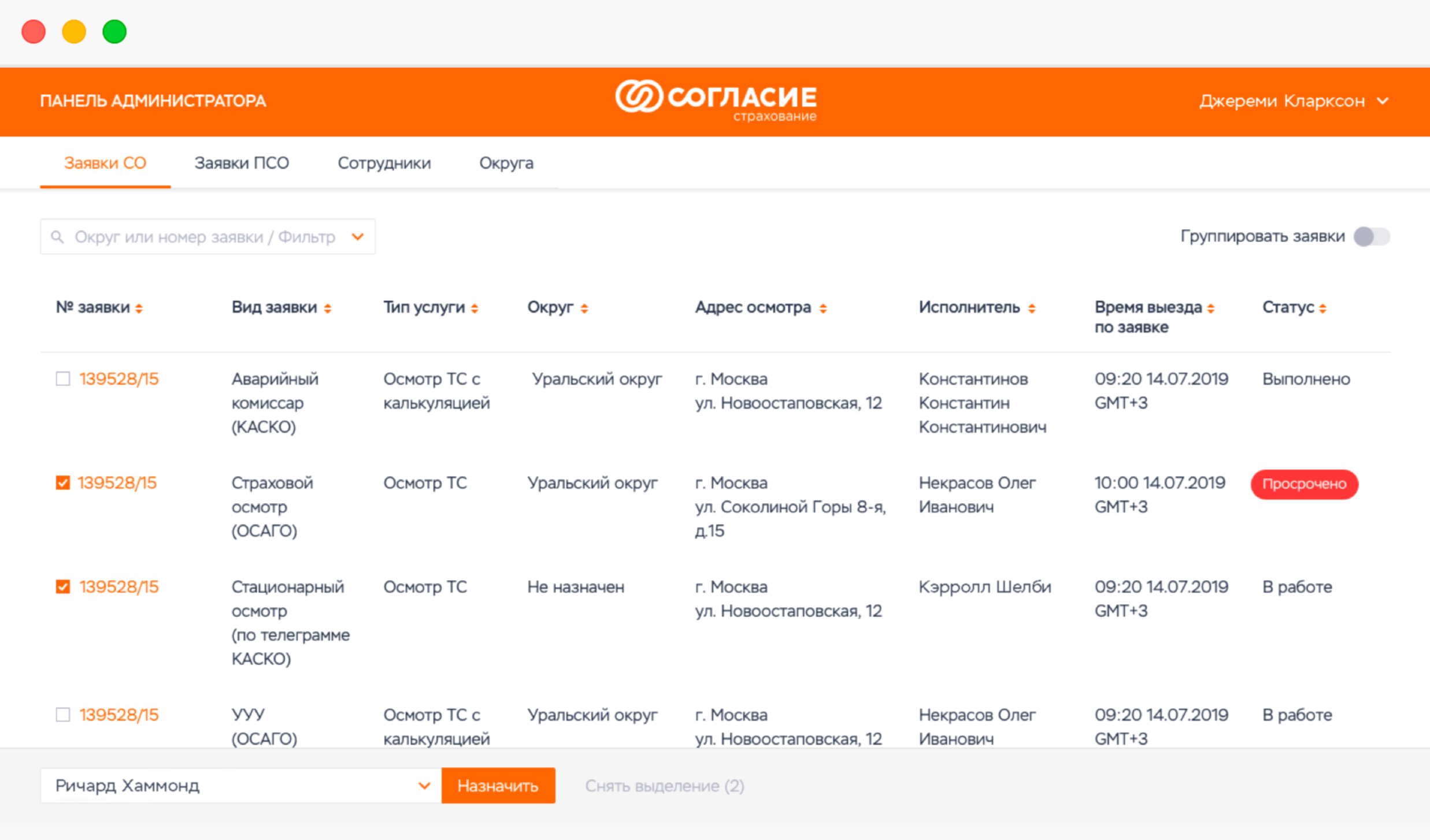Click ПАНЕЛЬ АДМИНИСТРАТОРА header title
Screen dimensions: 1430x840
pyautogui.click(x=153, y=101)
